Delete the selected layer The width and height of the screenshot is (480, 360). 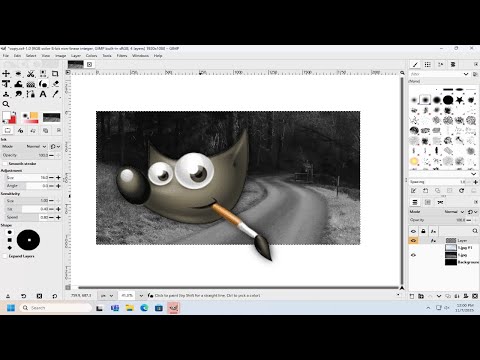click(x=475, y=296)
